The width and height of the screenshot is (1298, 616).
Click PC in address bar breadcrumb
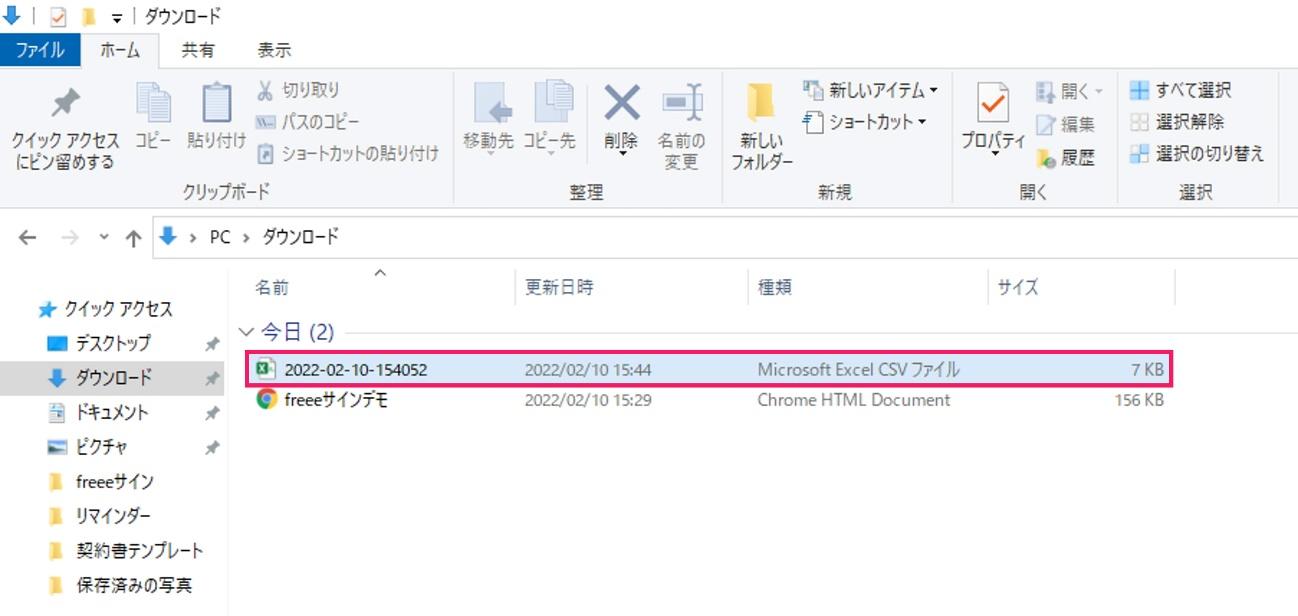pyautogui.click(x=220, y=237)
